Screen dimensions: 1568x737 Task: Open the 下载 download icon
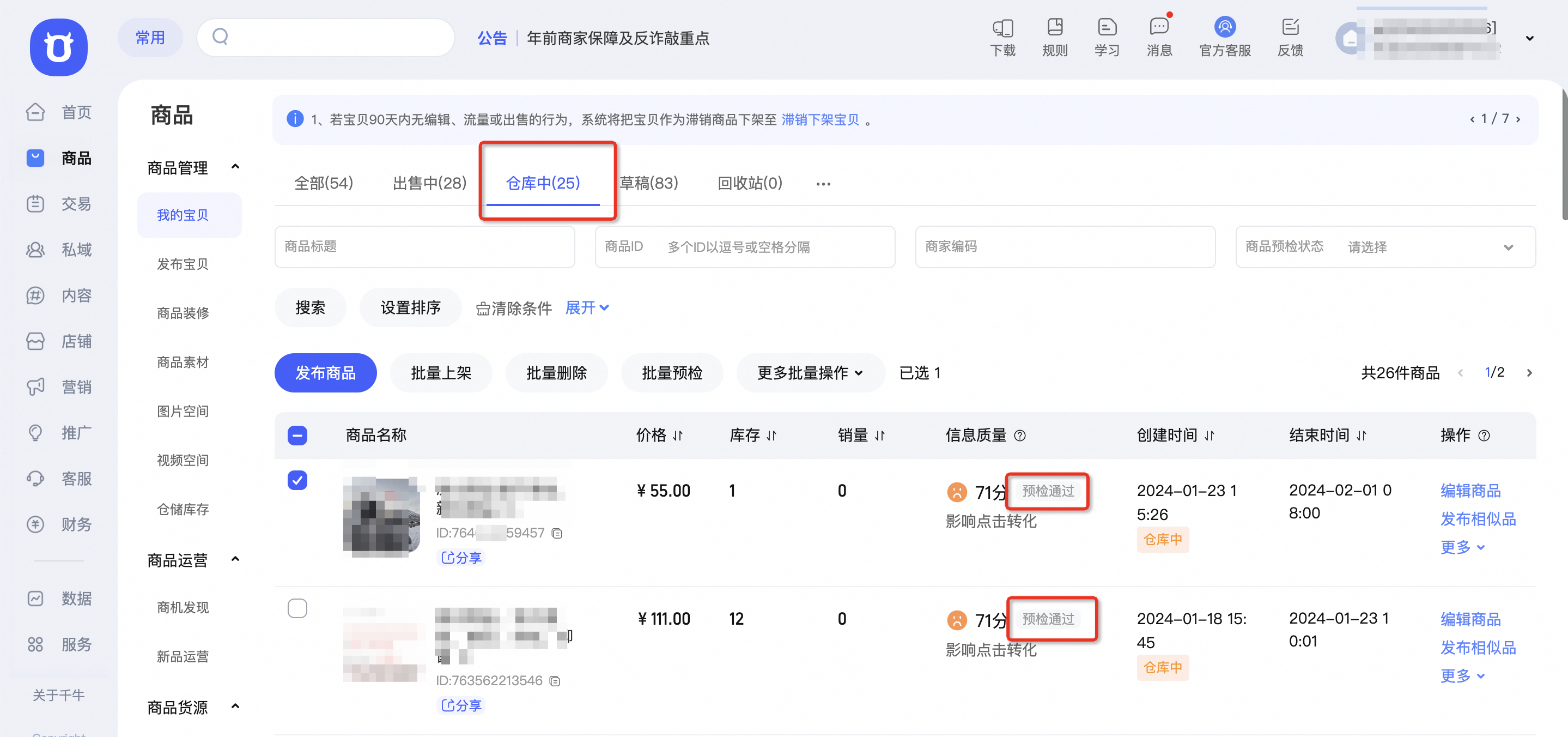[x=1002, y=38]
